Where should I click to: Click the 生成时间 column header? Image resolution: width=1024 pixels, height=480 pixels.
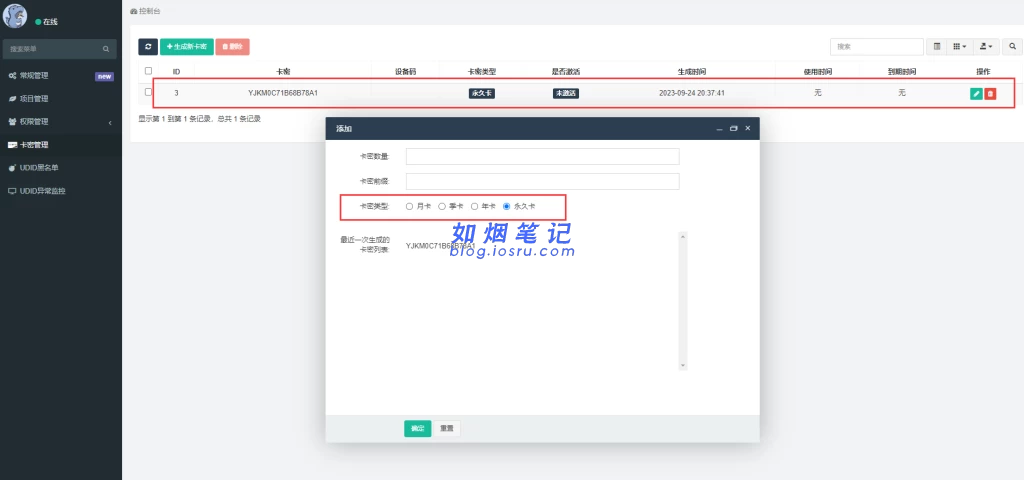pos(692,71)
